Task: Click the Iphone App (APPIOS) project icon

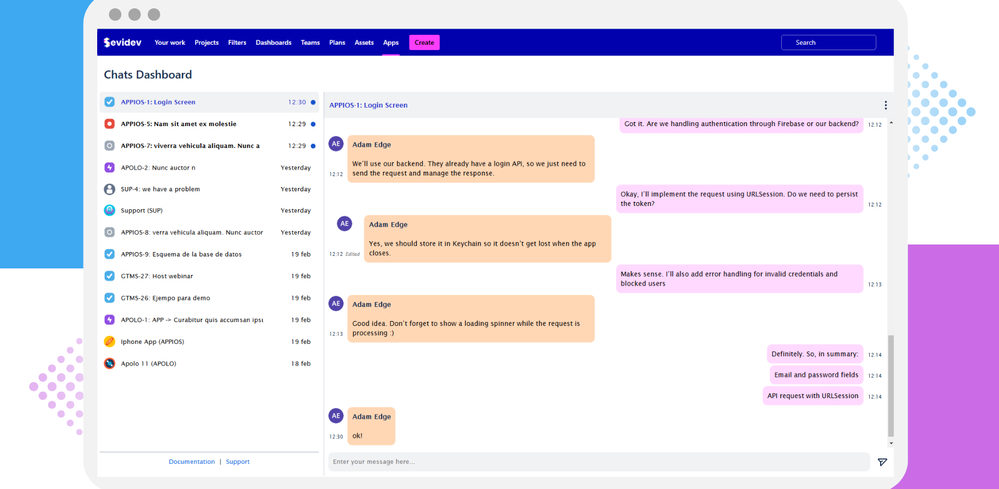Action: [x=109, y=341]
